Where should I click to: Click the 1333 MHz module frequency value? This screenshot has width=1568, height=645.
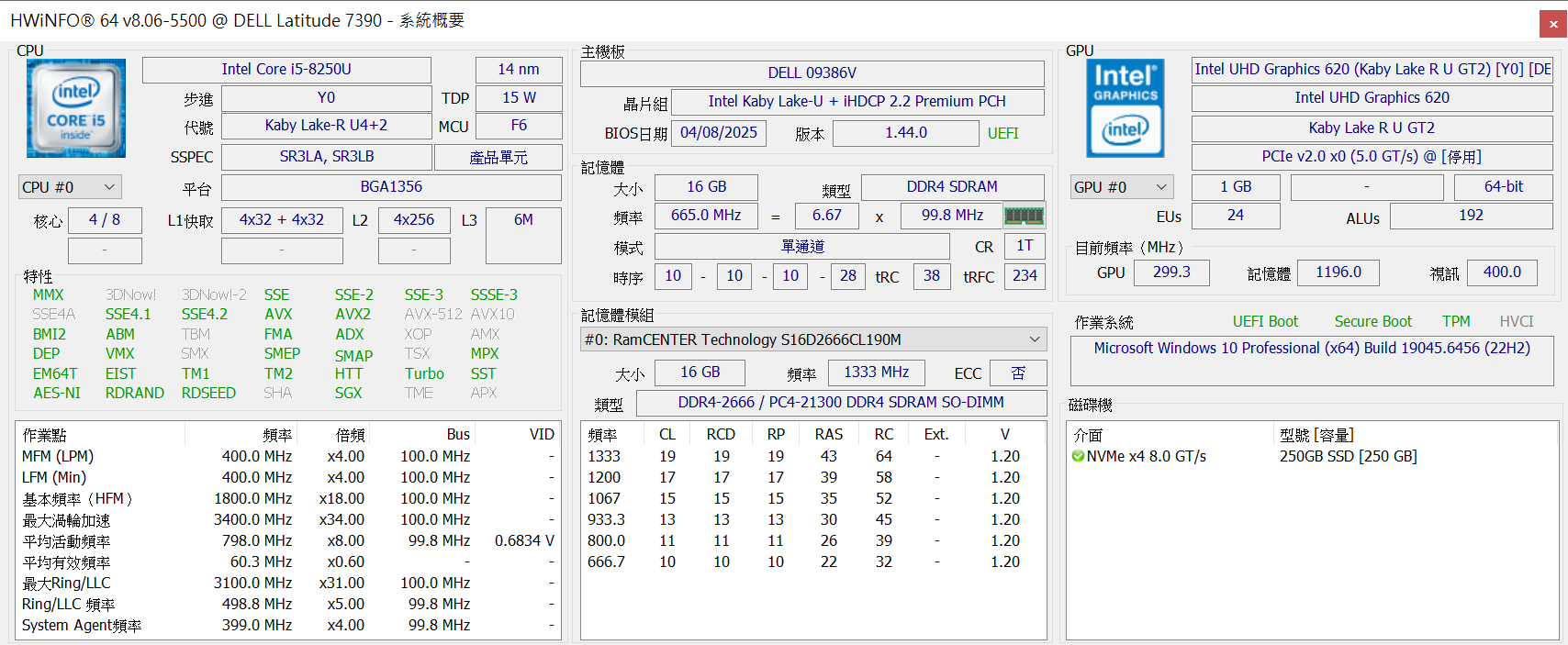pos(877,373)
